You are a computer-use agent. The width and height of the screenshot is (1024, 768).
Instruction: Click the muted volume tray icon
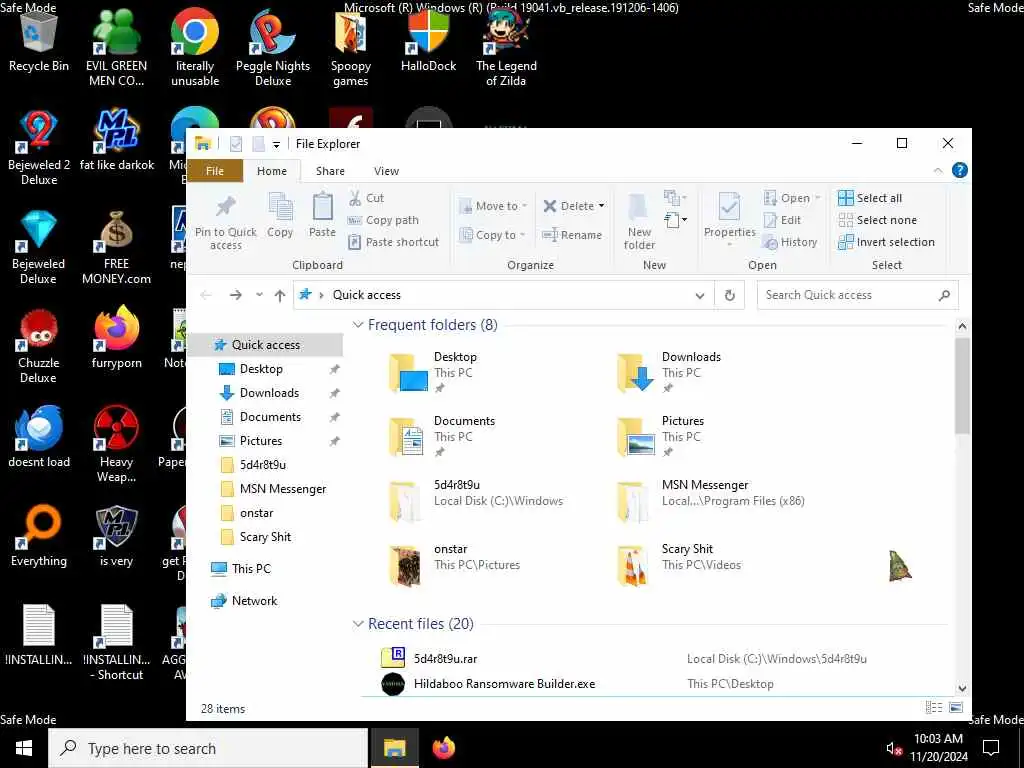(893, 748)
